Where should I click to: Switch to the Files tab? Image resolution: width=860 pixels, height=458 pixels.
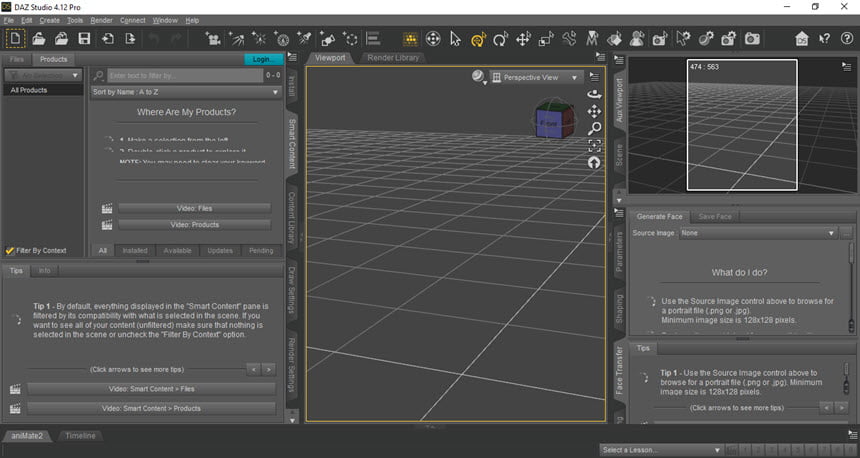[x=16, y=59]
